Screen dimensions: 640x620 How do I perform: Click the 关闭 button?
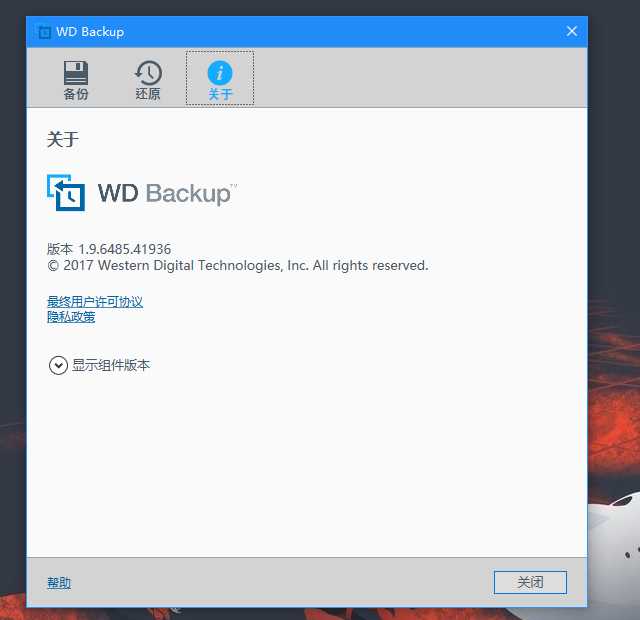coord(530,582)
